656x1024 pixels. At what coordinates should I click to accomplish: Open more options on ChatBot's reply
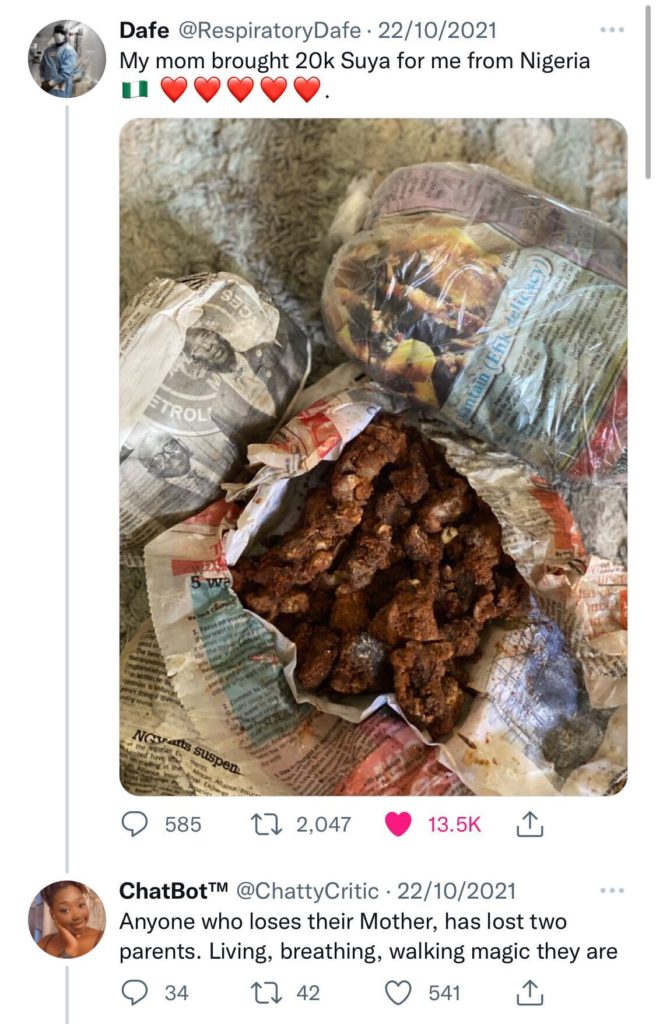(611, 890)
